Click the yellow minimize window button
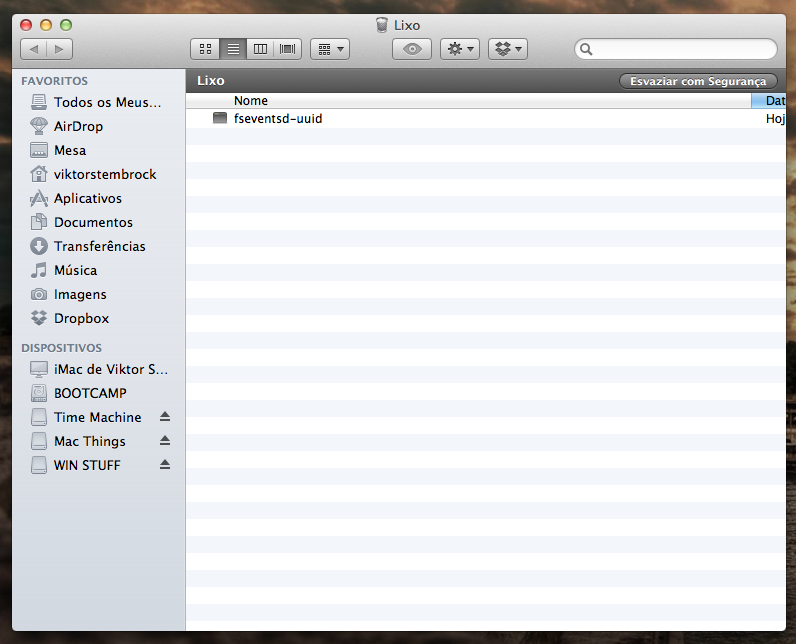 pyautogui.click(x=46, y=25)
